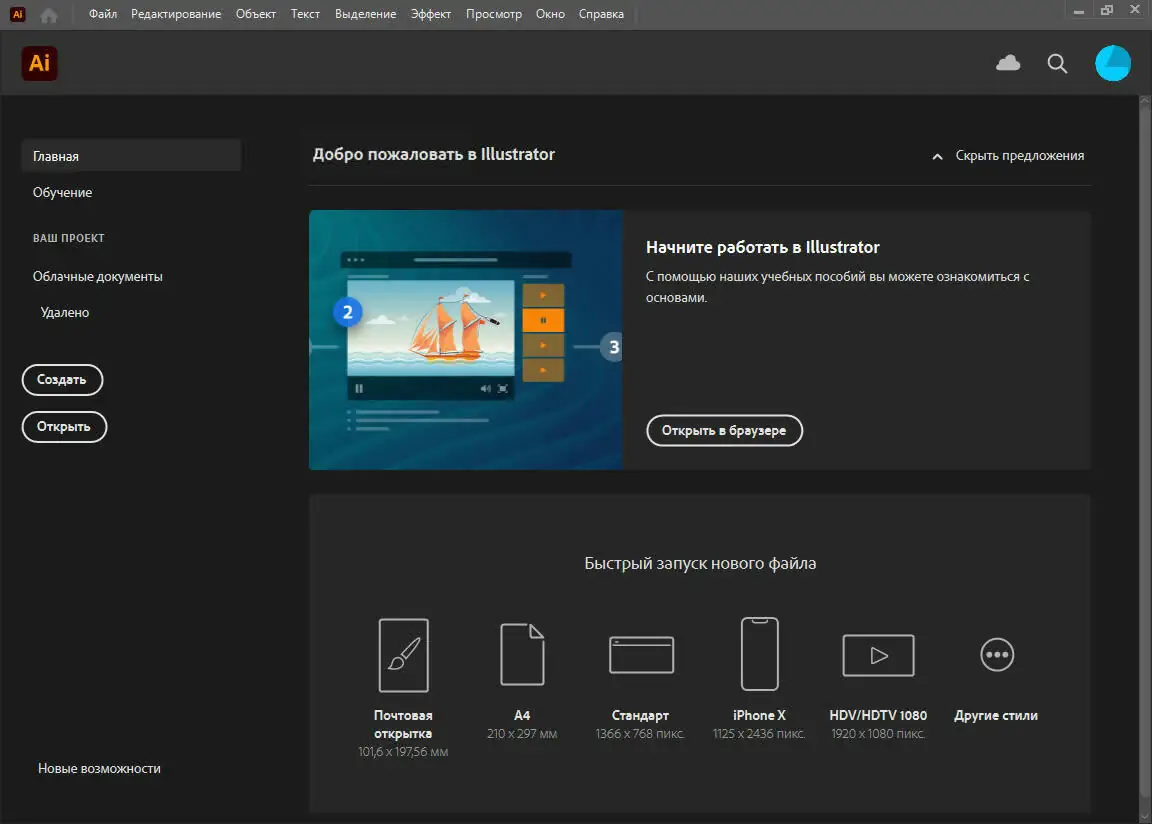
Task: Click the search magnifier icon
Action: [1057, 63]
